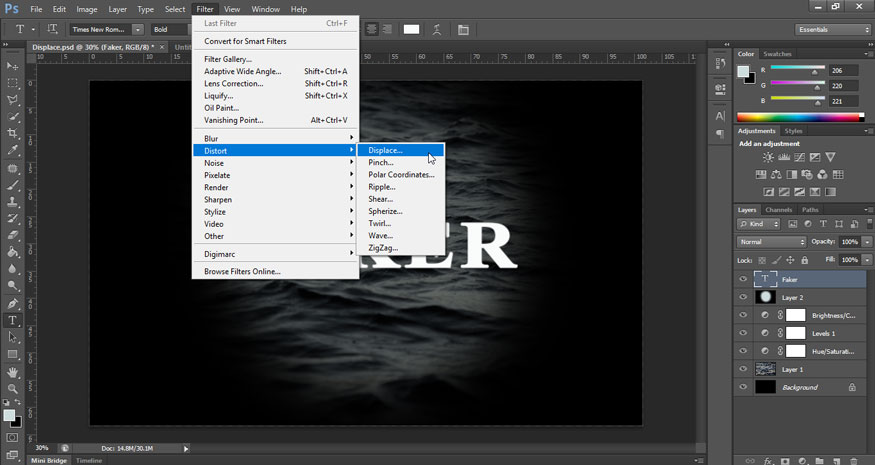Hide Layer 1 visibility eye

click(743, 369)
